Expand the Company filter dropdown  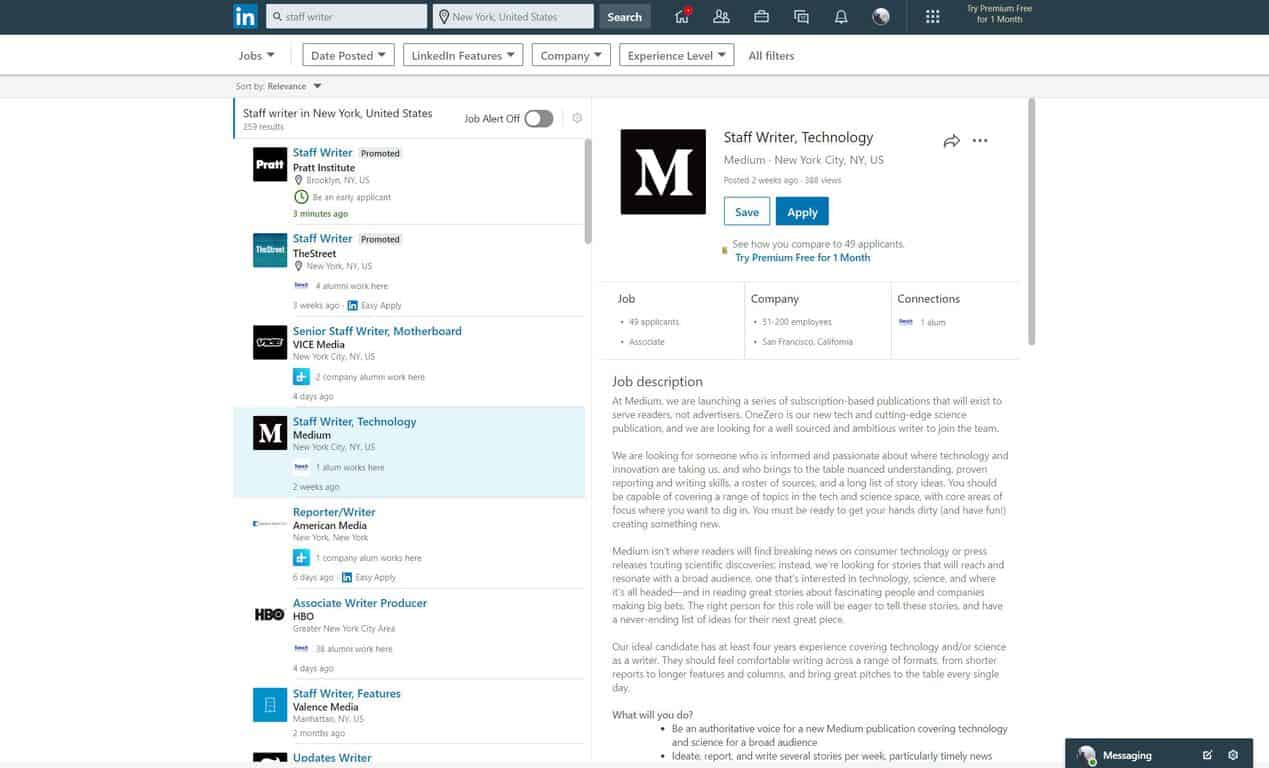571,56
